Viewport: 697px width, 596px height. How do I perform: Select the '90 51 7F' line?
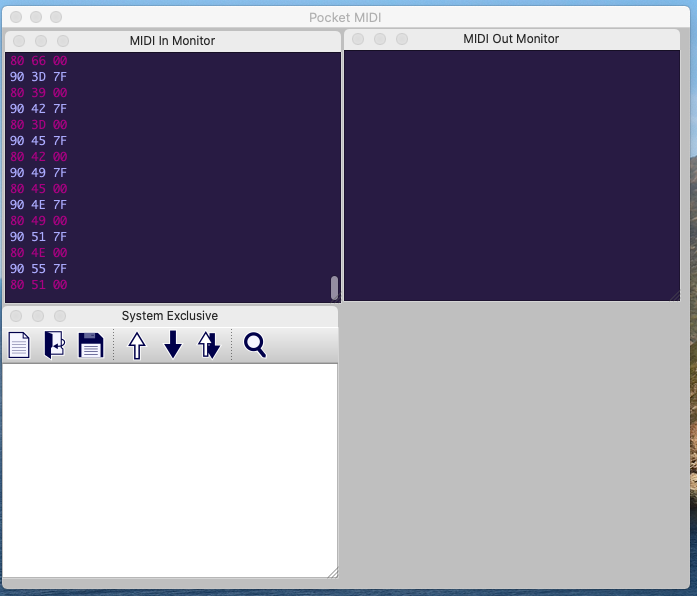pos(39,237)
